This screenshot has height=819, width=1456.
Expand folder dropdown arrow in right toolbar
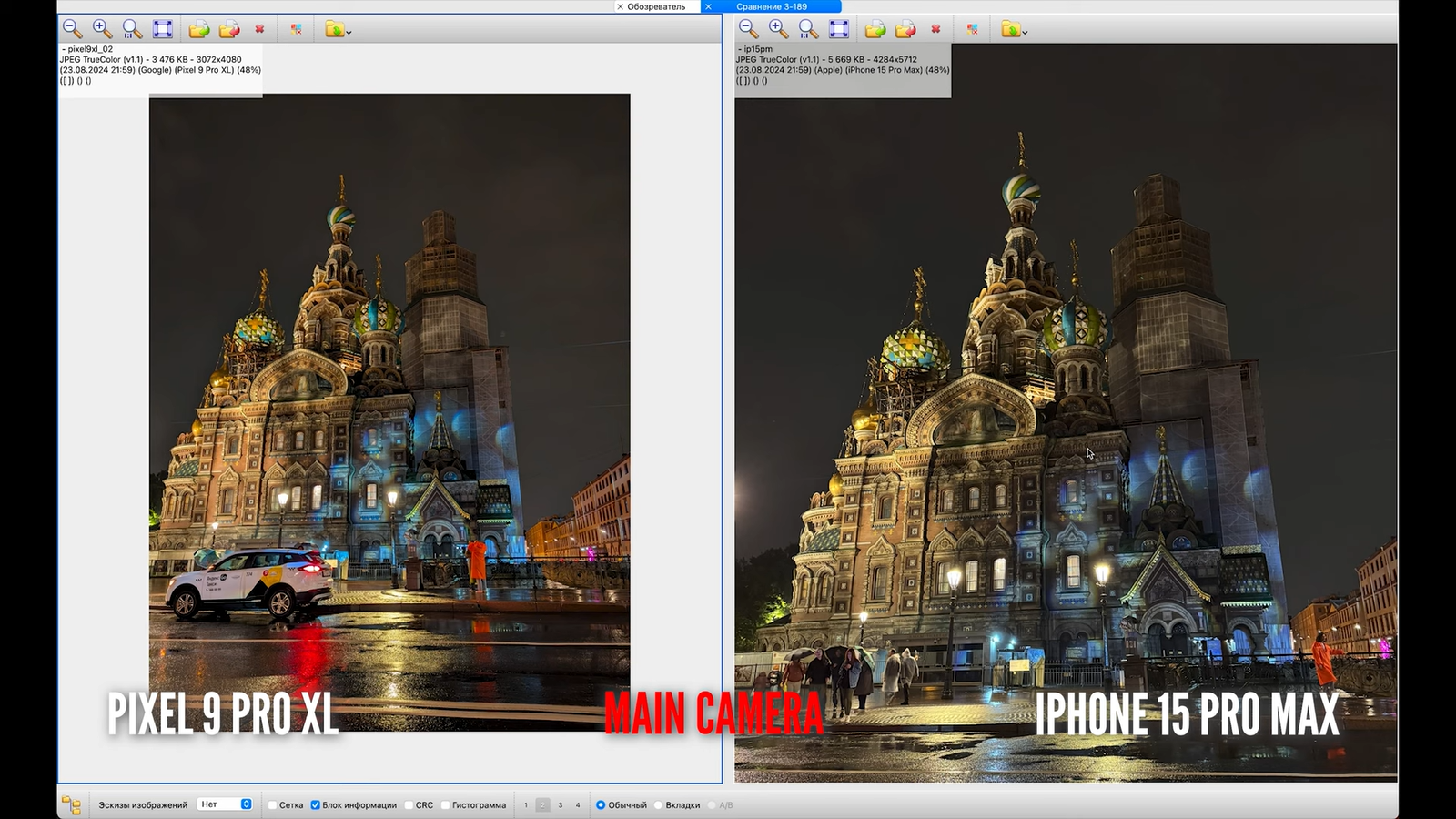pyautogui.click(x=1025, y=32)
